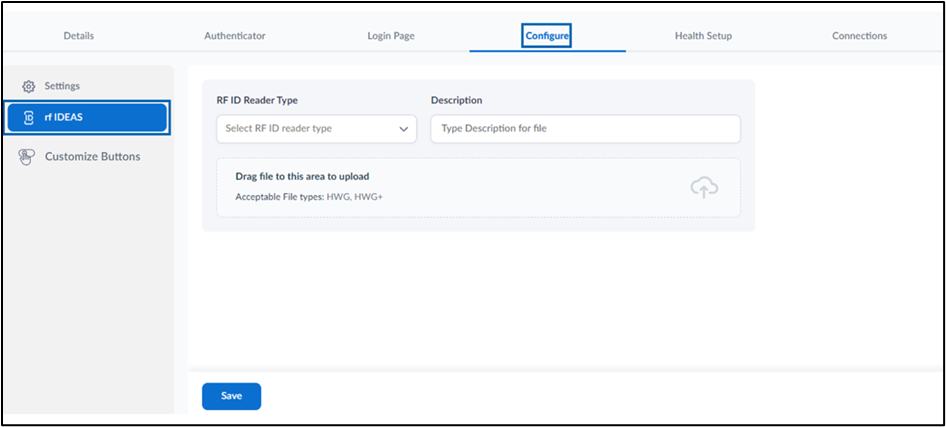
Task: Go to the Login Page tab
Action: [x=391, y=36]
